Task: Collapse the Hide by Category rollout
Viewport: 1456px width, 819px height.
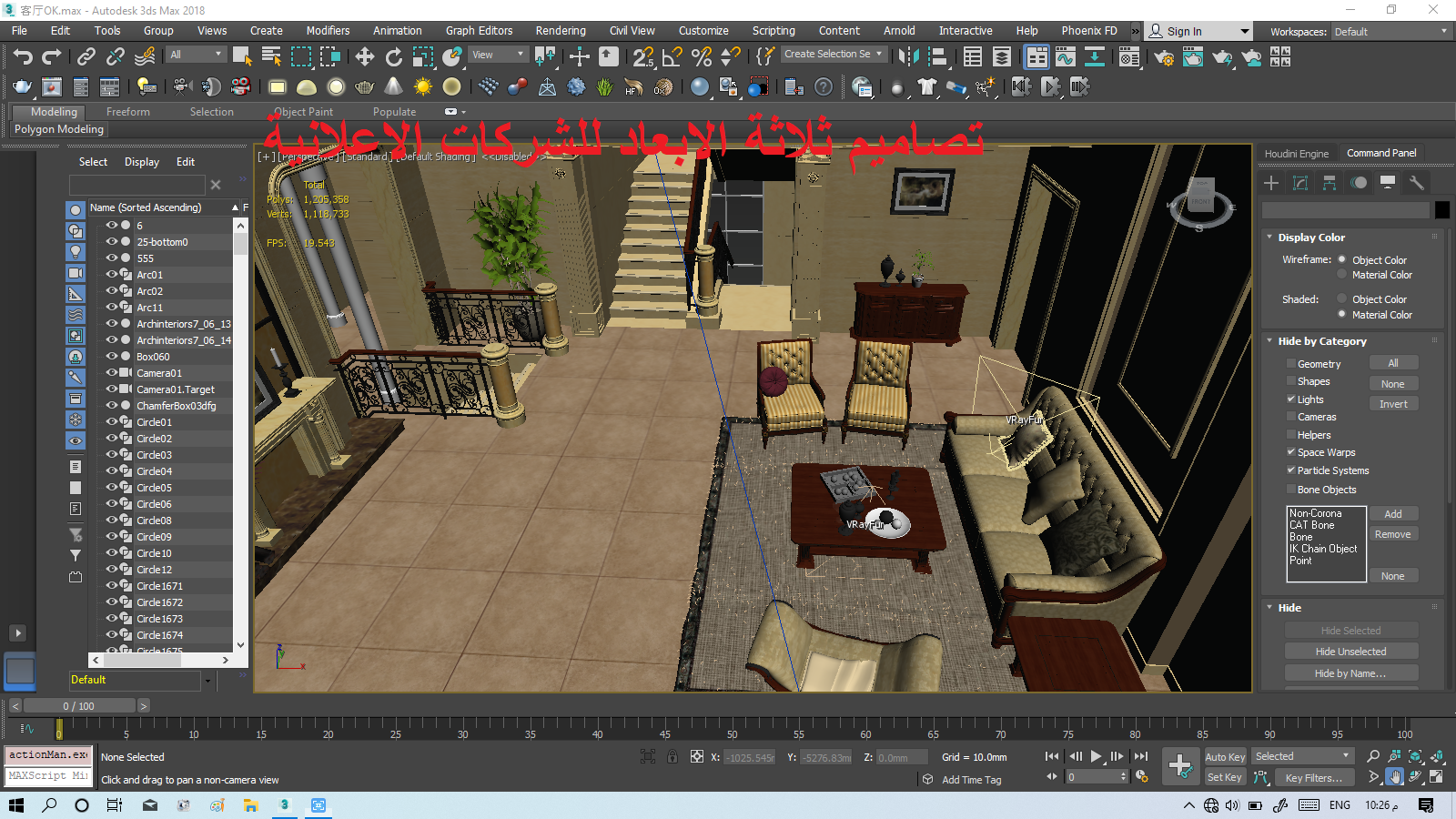Action: click(1321, 341)
